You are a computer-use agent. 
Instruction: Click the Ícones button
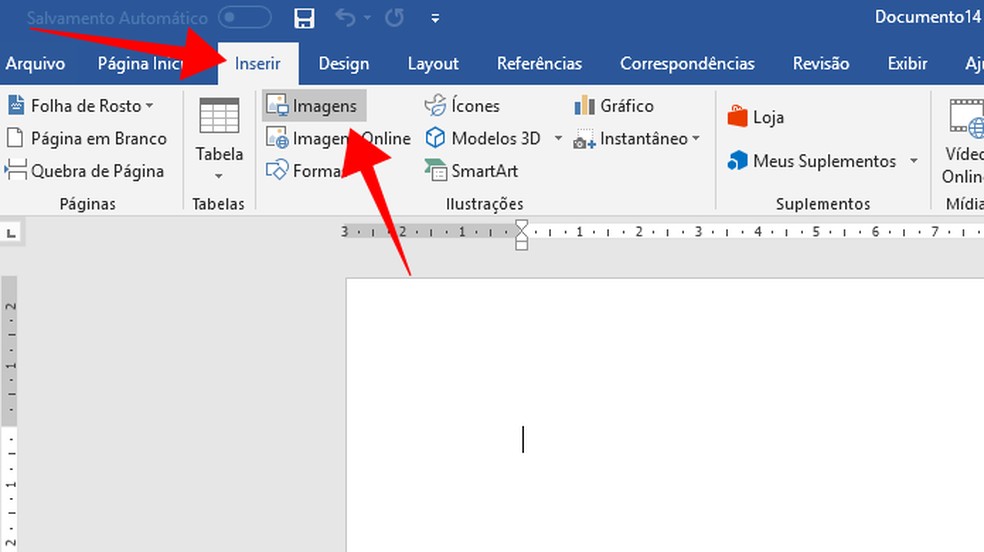(x=463, y=105)
